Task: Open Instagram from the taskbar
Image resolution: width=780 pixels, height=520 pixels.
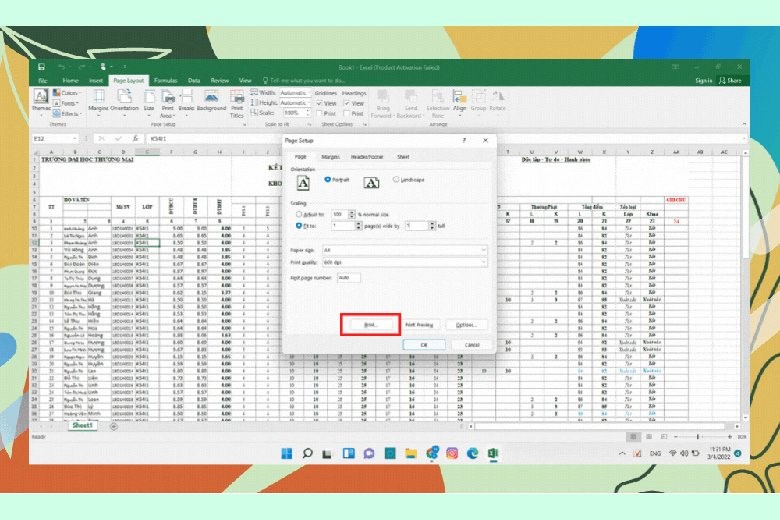Action: (x=452, y=453)
